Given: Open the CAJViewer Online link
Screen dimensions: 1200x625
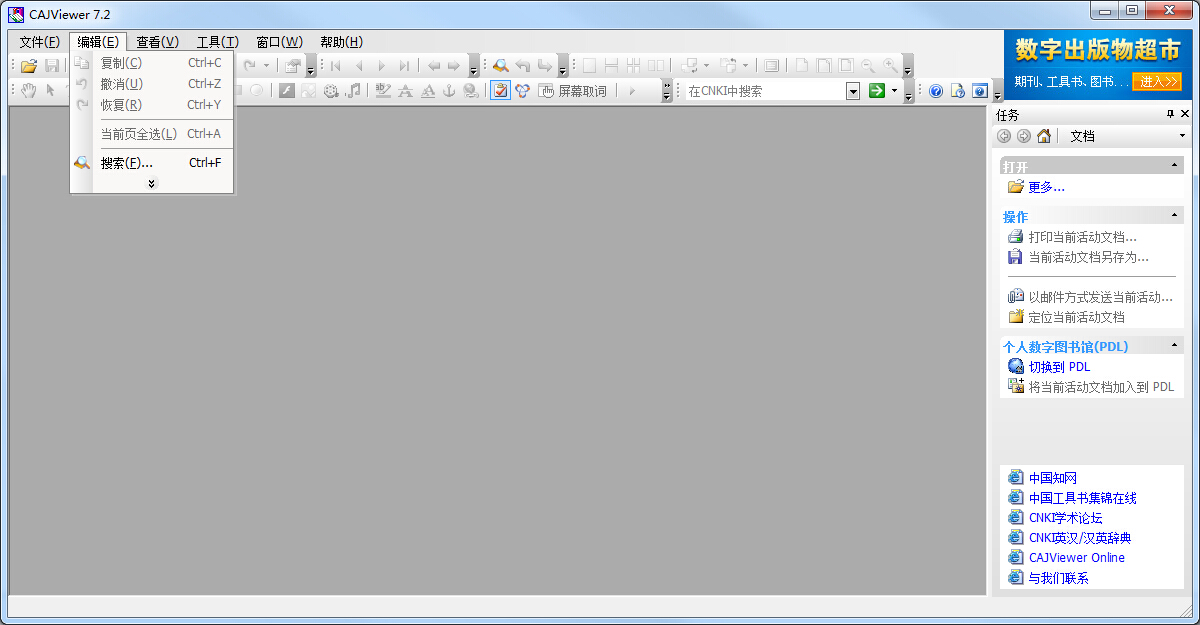Looking at the screenshot, I should pyautogui.click(x=1077, y=558).
